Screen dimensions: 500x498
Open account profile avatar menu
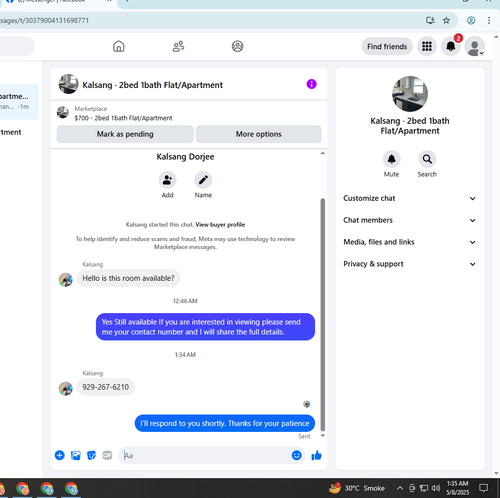pyautogui.click(x=474, y=46)
